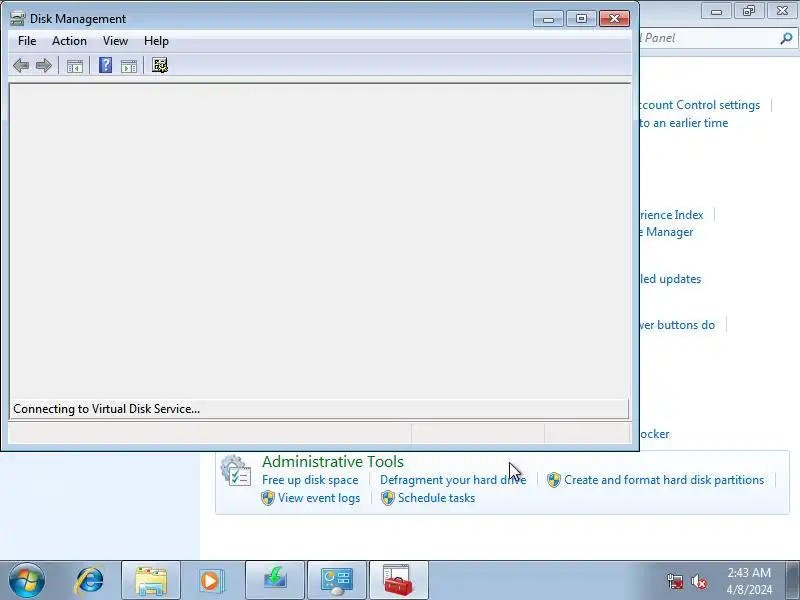Maximize the Disk Management window

pos(581,19)
